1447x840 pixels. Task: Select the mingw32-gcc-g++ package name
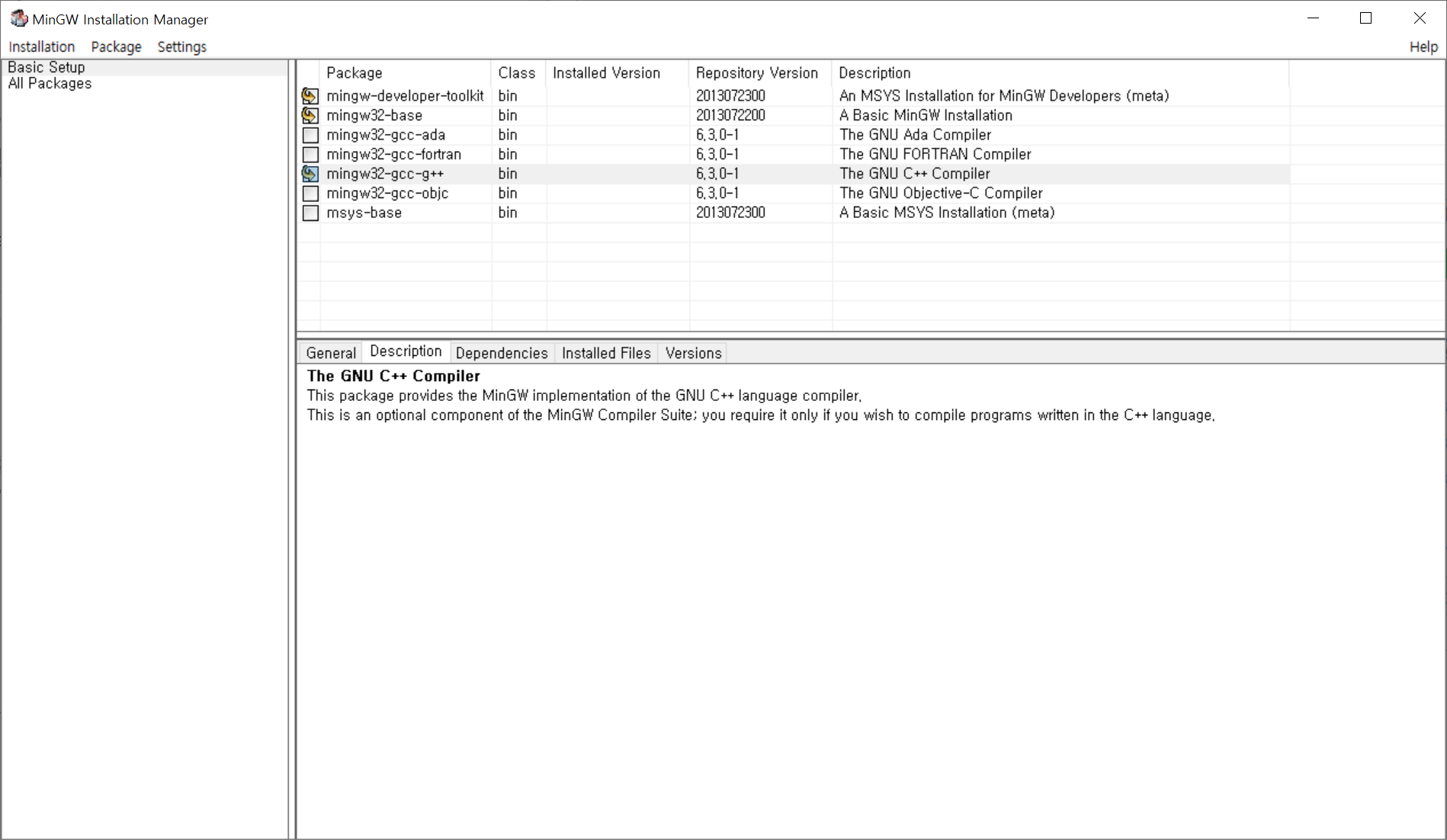click(385, 174)
